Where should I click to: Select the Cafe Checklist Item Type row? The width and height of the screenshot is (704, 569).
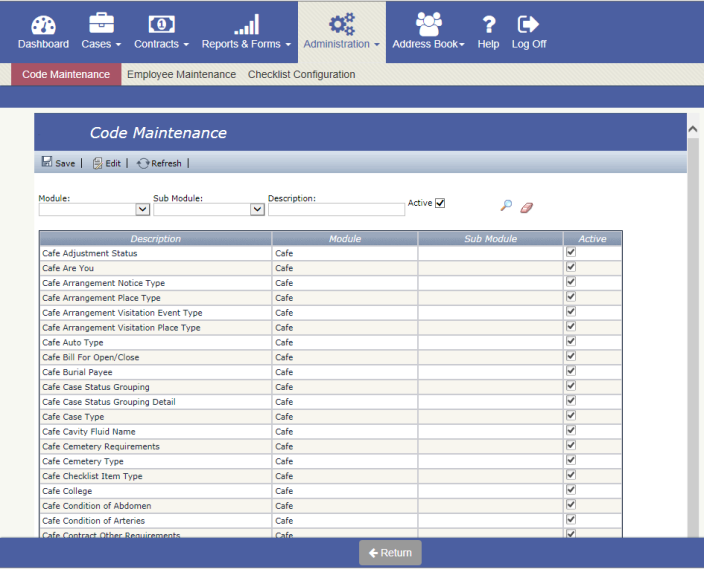(x=330, y=476)
